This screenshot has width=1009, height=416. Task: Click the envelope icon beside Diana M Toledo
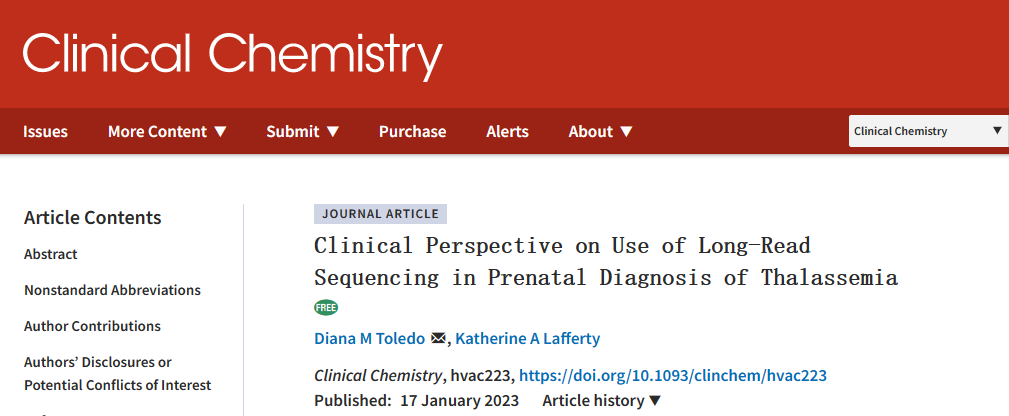[438, 339]
